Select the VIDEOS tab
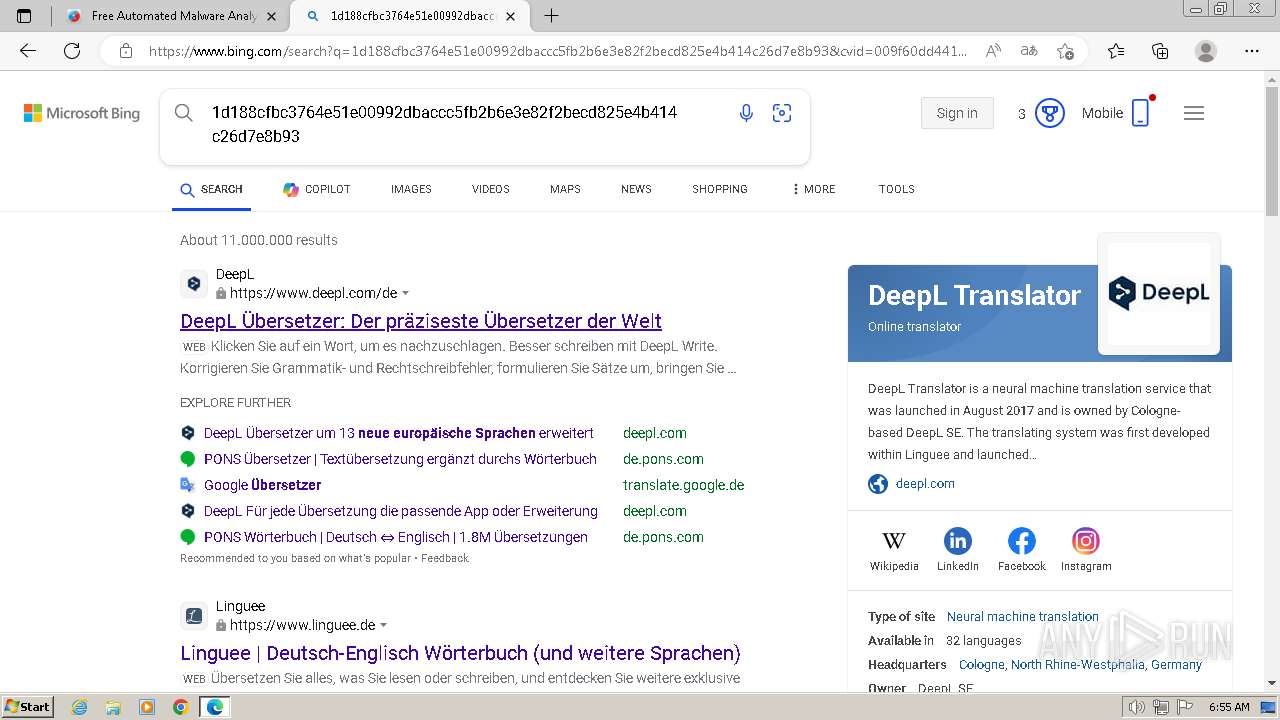1280x720 pixels. tap(491, 189)
